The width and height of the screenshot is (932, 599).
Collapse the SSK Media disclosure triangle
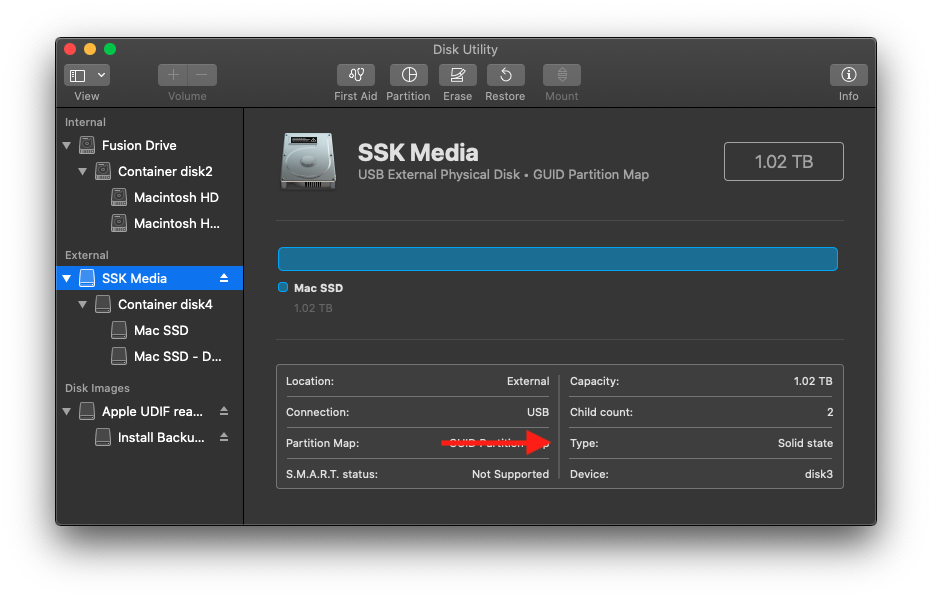[67, 279]
